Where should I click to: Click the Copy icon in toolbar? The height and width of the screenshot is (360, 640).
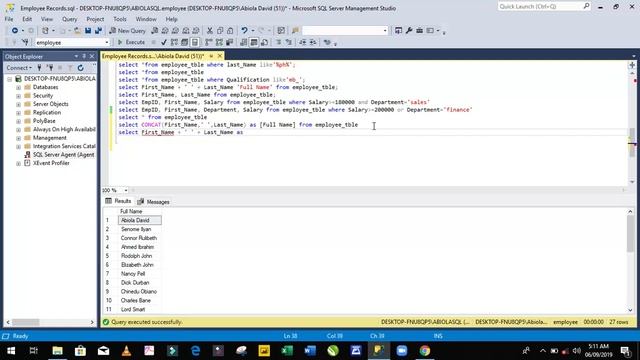pyautogui.click(x=220, y=31)
